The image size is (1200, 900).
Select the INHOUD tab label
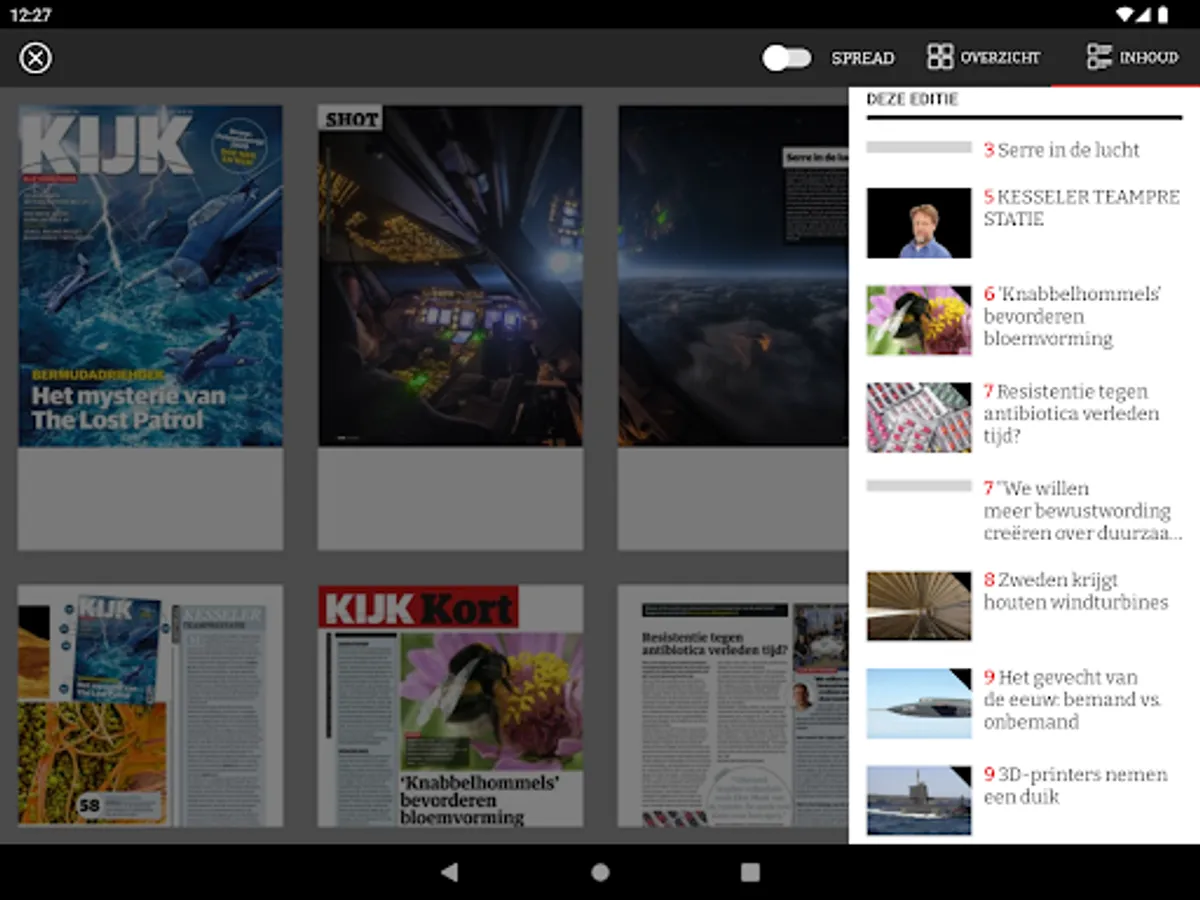pos(1148,58)
